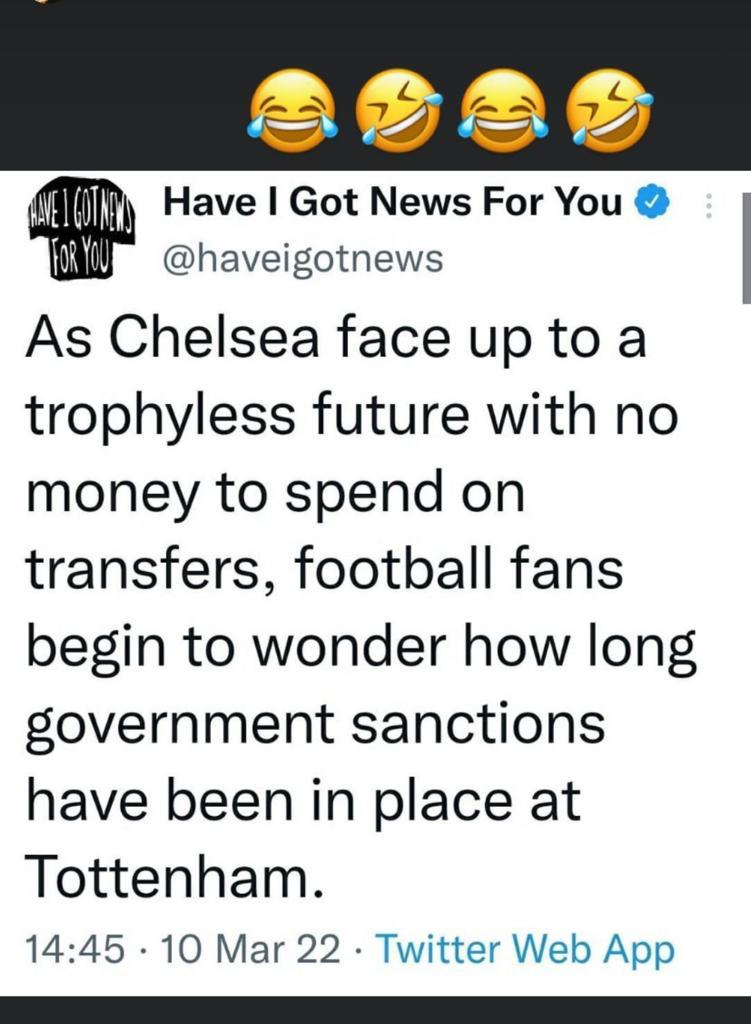
Task: Click the blue verified badge
Action: click(x=654, y=202)
